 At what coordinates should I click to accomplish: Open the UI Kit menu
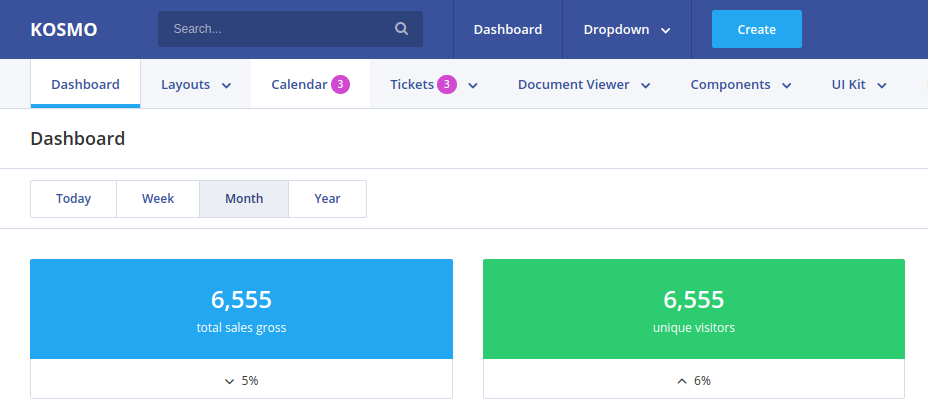coord(859,85)
